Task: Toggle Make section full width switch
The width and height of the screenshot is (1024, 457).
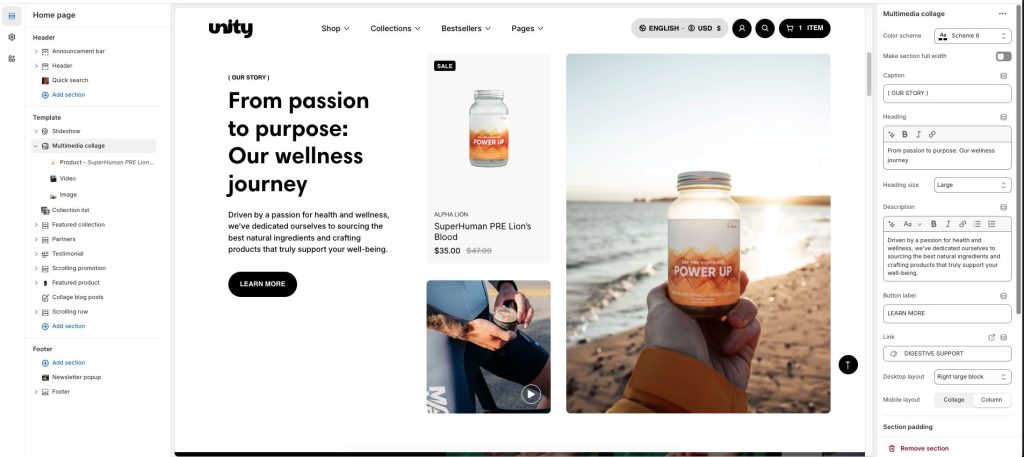Action: tap(1003, 56)
